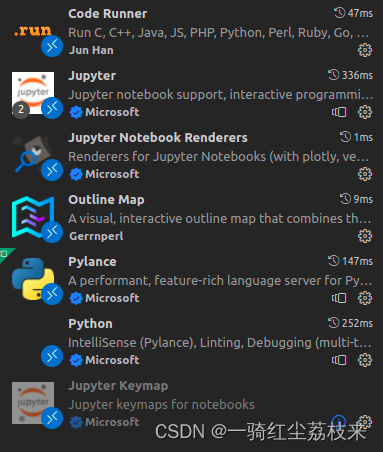Click sync-ignored icon on Pylance row
383x452 pixels.
point(339,298)
